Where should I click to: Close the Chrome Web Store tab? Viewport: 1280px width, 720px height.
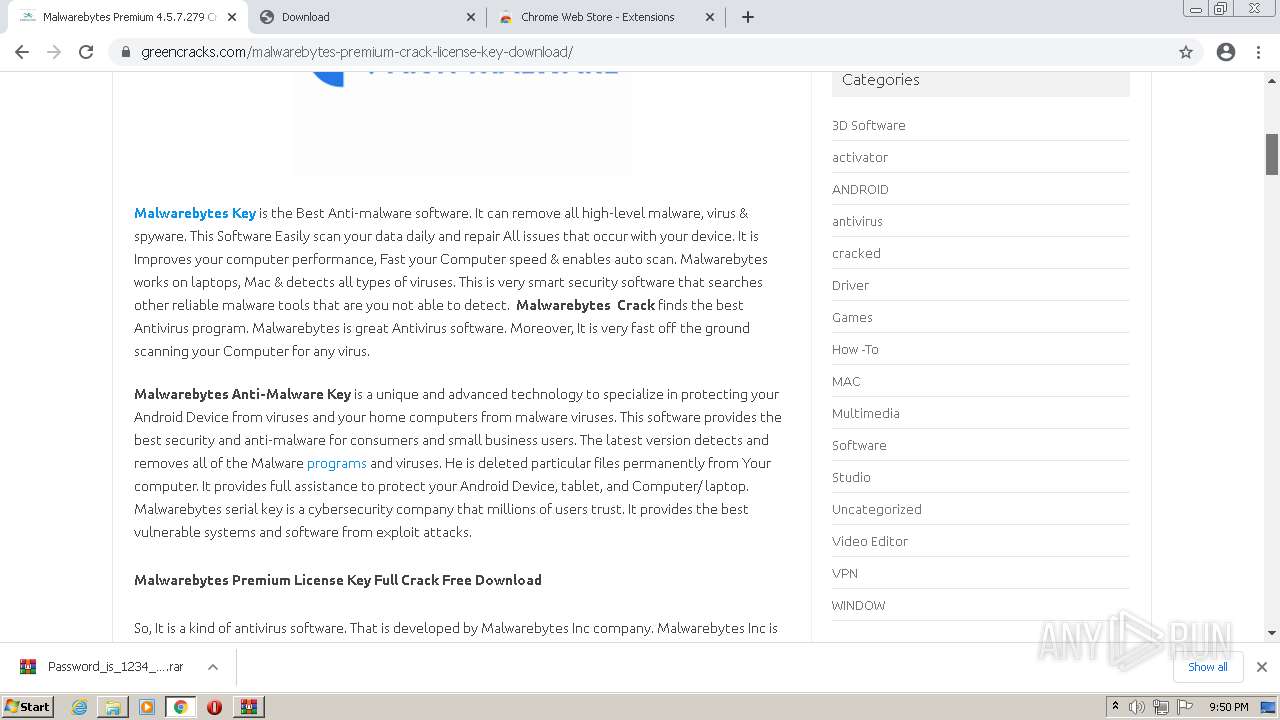(x=710, y=17)
